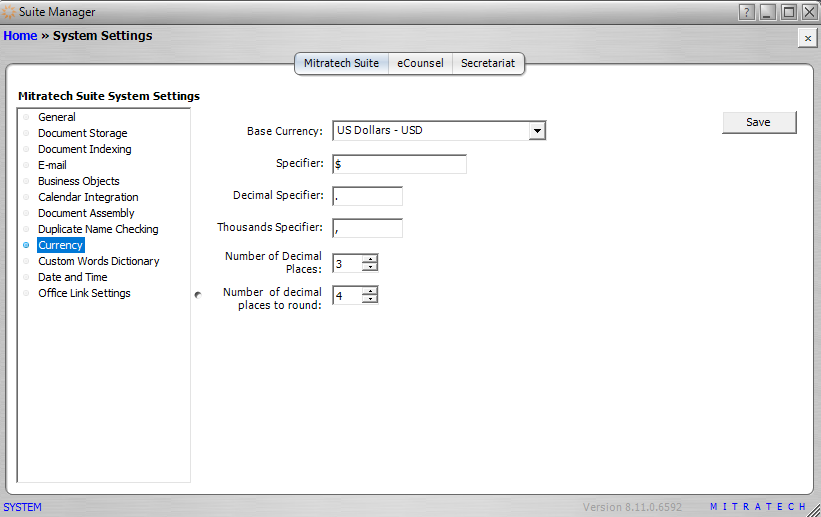This screenshot has height=517, width=821.
Task: Save the currency settings
Action: coord(759,122)
